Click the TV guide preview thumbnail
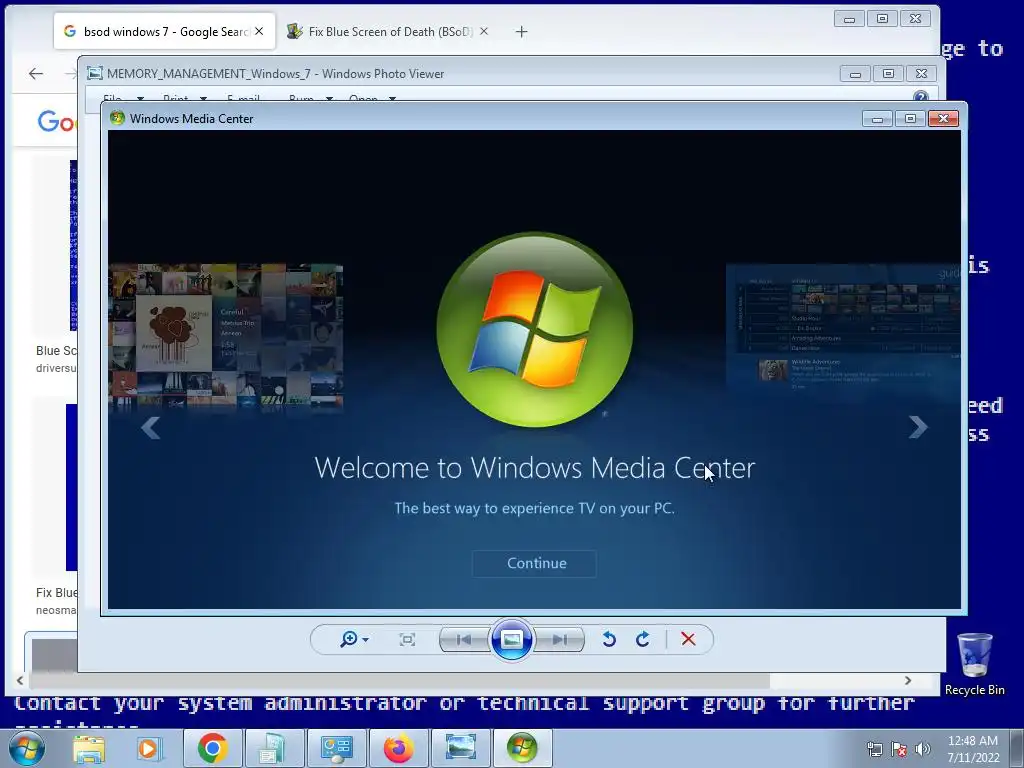This screenshot has width=1024, height=768. click(x=843, y=327)
